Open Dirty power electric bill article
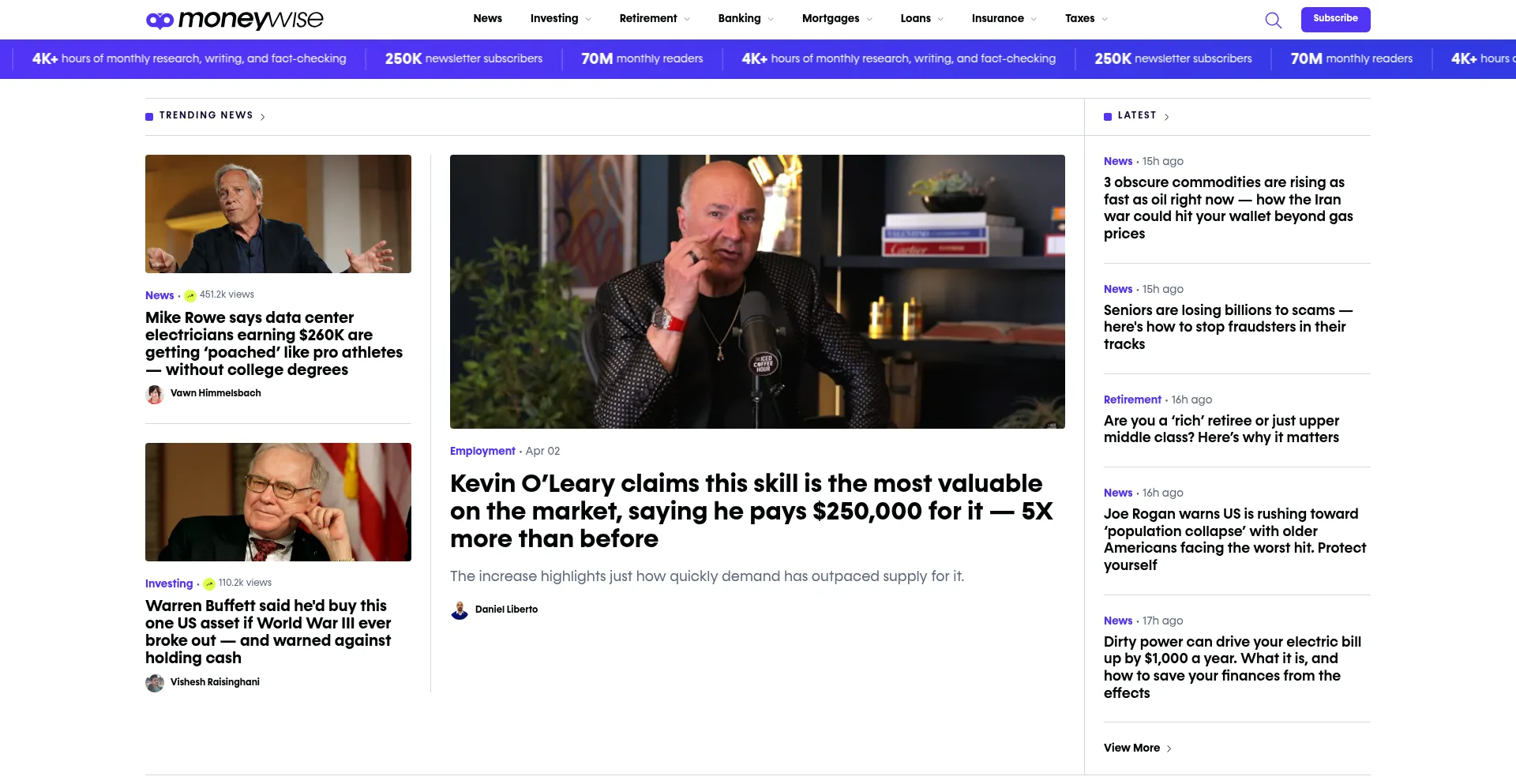Screen dimensions: 1516x784 1233,667
